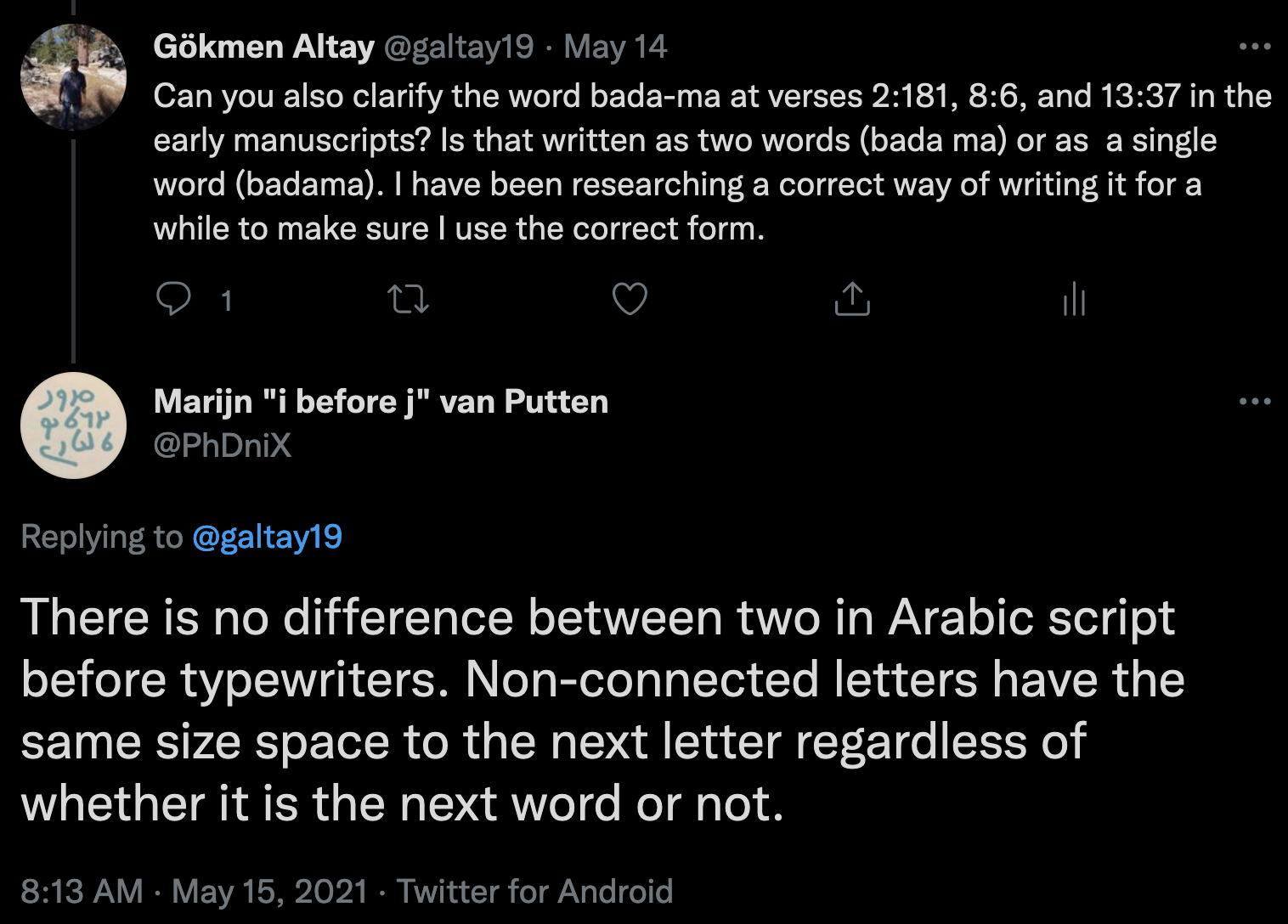Viewport: 1288px width, 924px height.
Task: View tweet analytics bar chart icon
Action: (x=1074, y=299)
